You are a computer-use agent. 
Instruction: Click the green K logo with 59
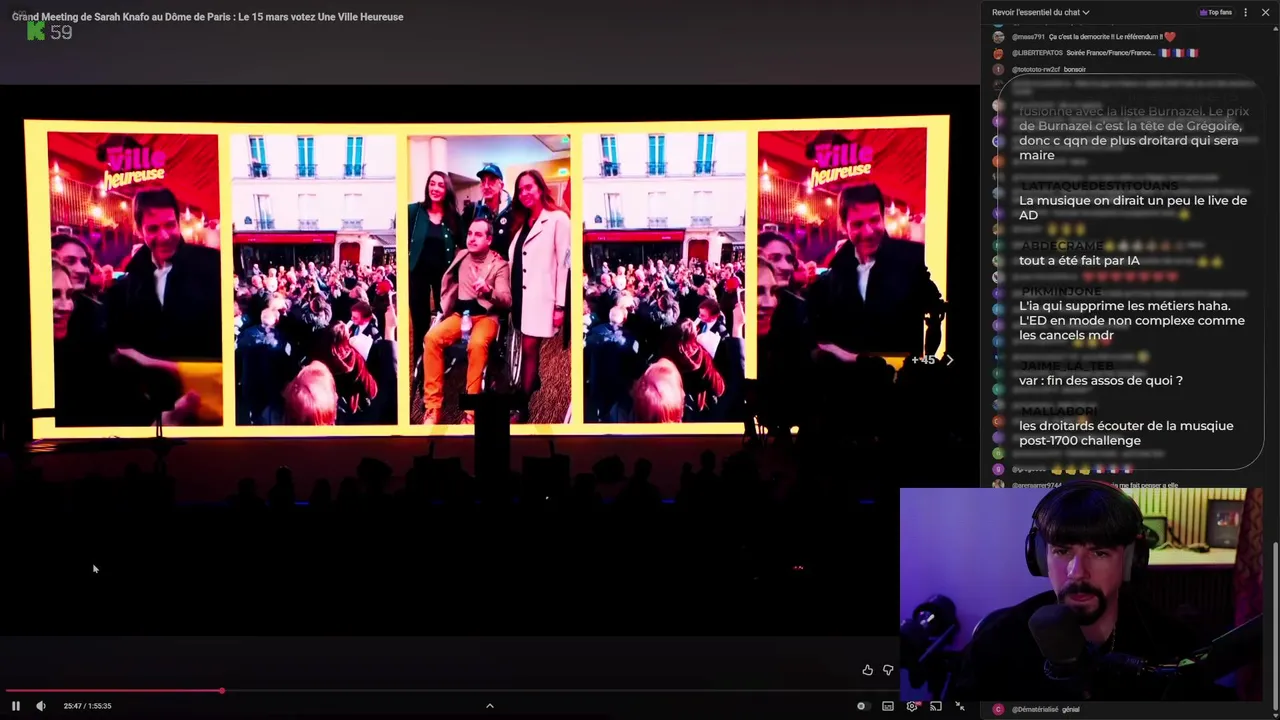49,32
